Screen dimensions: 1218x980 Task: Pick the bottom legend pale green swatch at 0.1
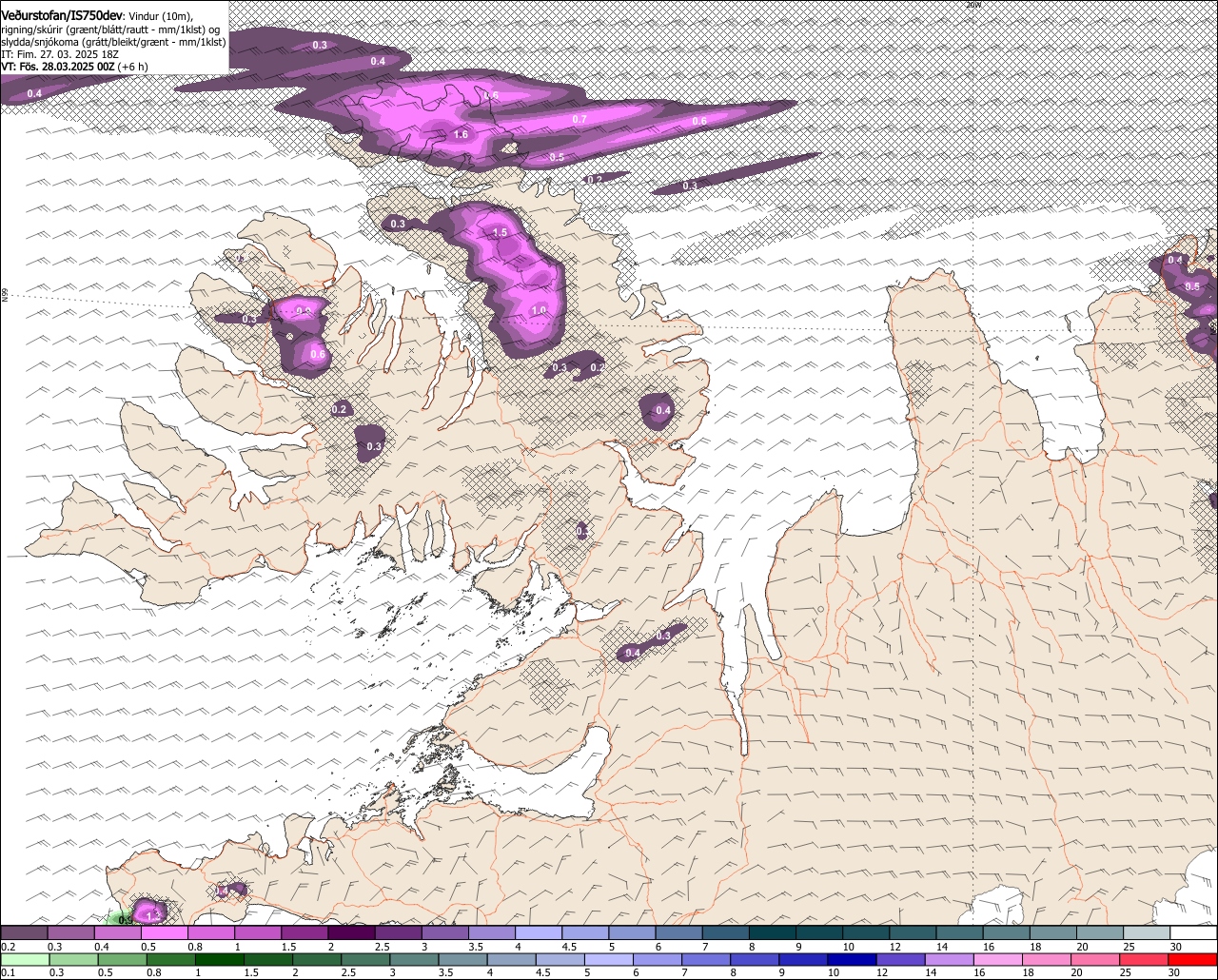pyautogui.click(x=25, y=960)
